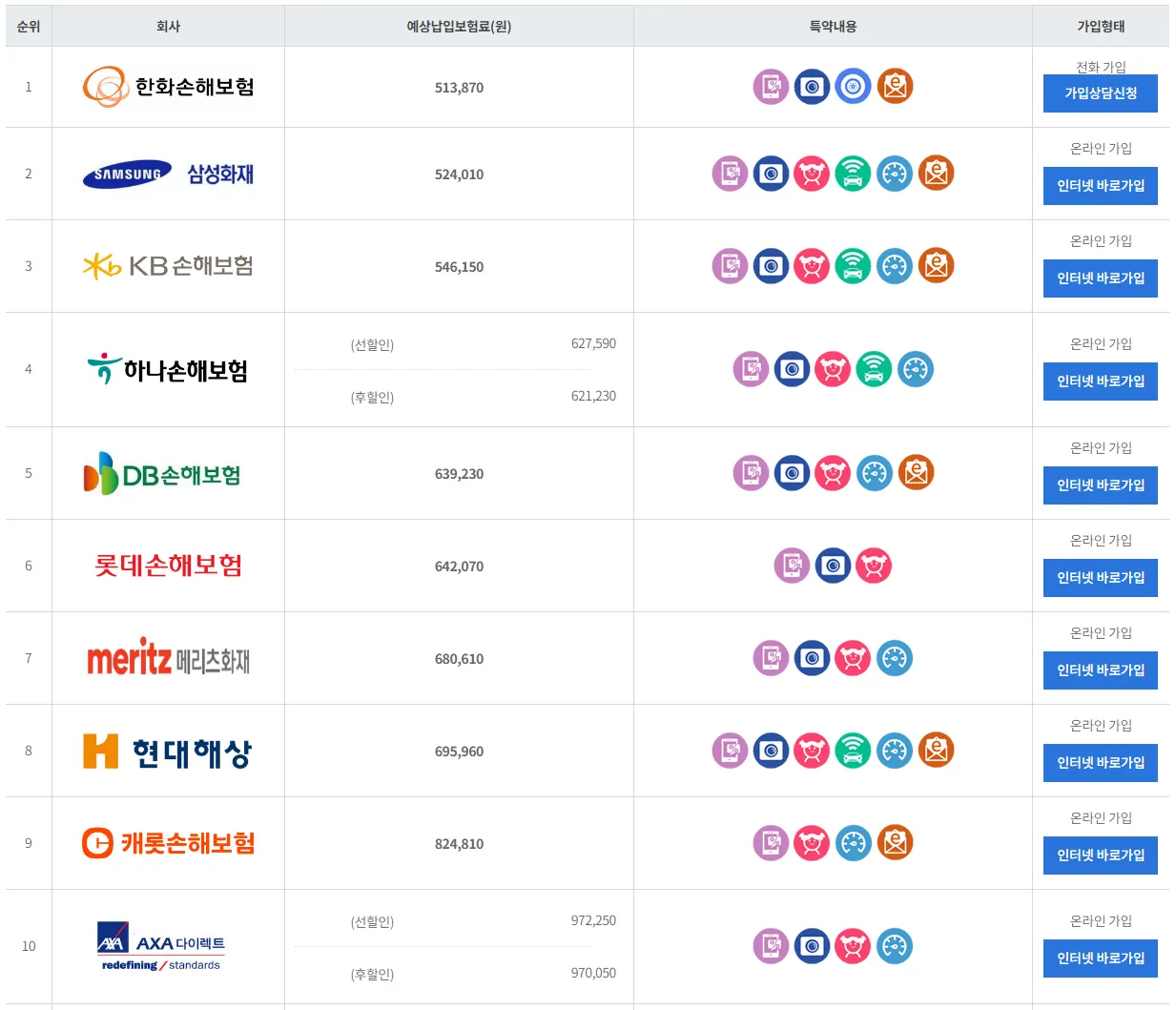Click the e-mail rider icon for 한화손해보험

(x=895, y=87)
